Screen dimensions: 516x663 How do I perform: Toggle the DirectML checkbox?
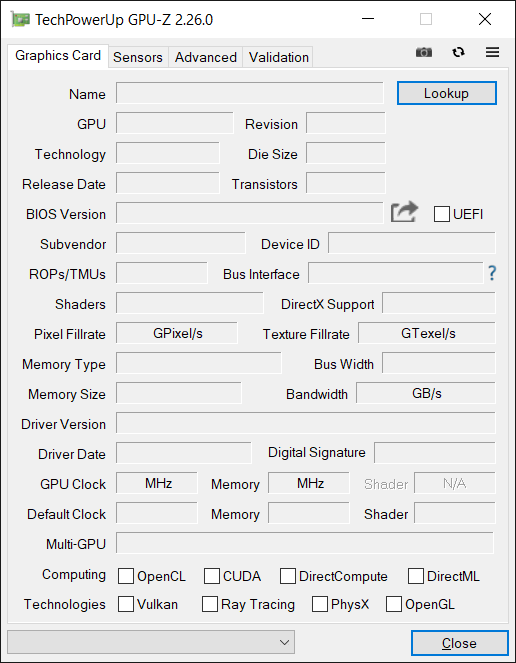point(416,576)
